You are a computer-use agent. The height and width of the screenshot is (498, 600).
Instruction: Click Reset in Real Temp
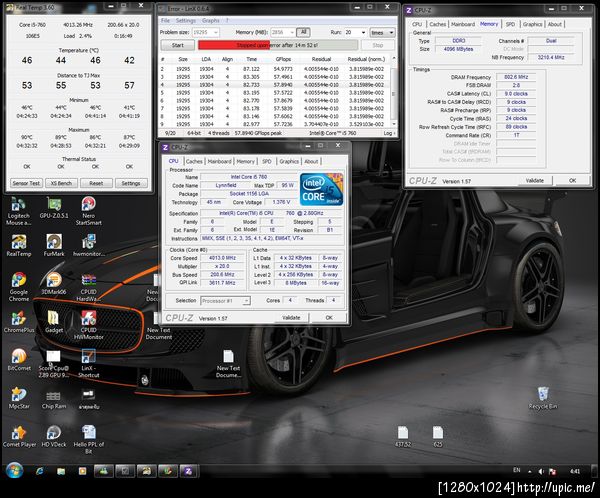96,183
